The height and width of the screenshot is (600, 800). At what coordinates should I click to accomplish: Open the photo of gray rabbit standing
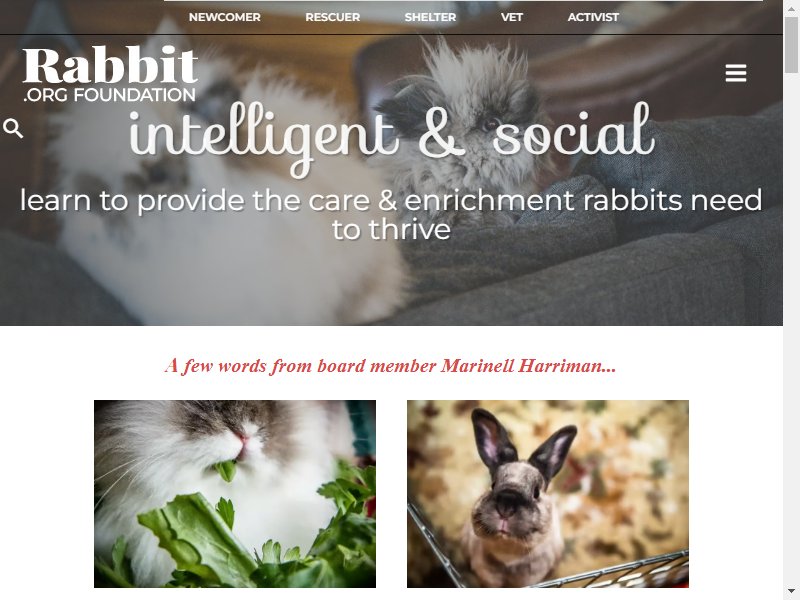(x=547, y=494)
